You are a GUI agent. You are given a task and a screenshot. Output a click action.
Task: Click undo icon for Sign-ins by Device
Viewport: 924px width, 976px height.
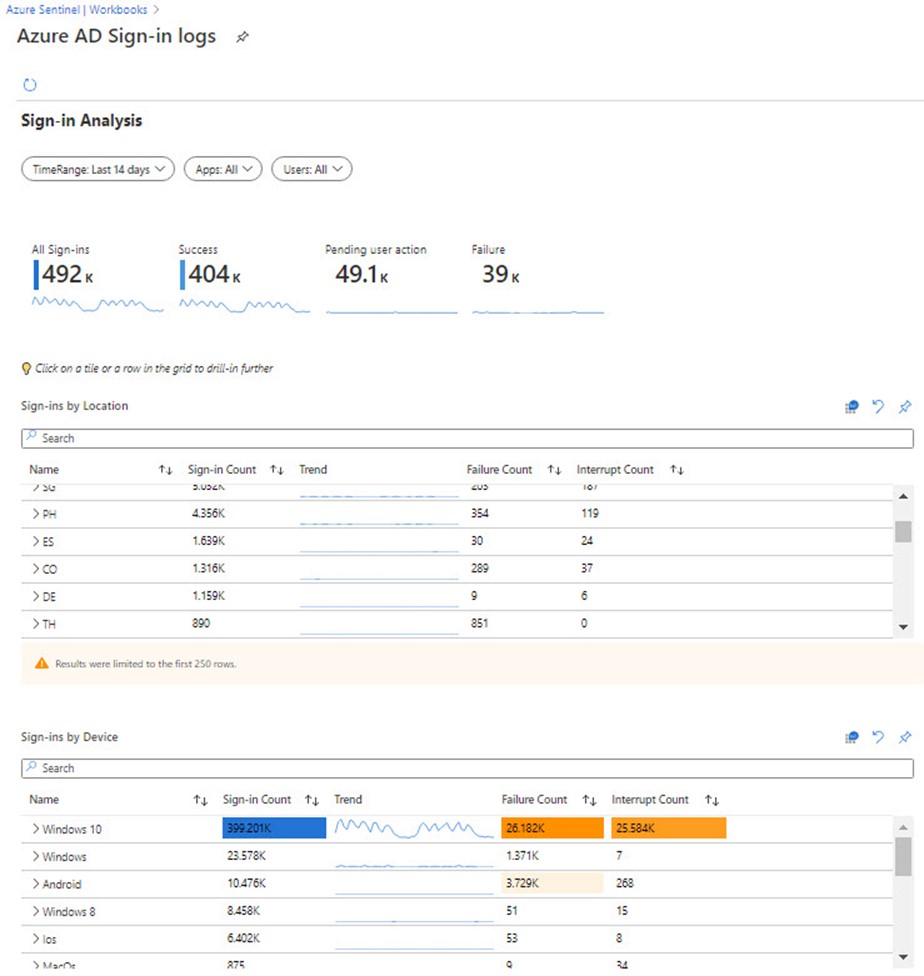click(x=878, y=737)
